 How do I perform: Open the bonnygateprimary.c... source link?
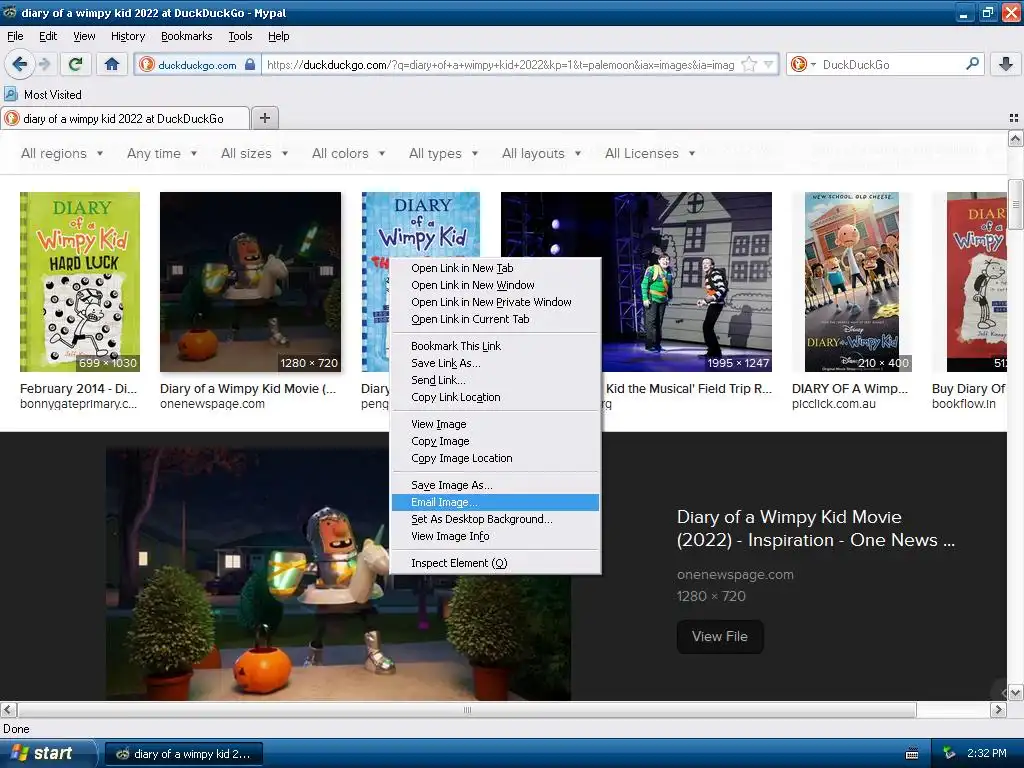coord(78,404)
